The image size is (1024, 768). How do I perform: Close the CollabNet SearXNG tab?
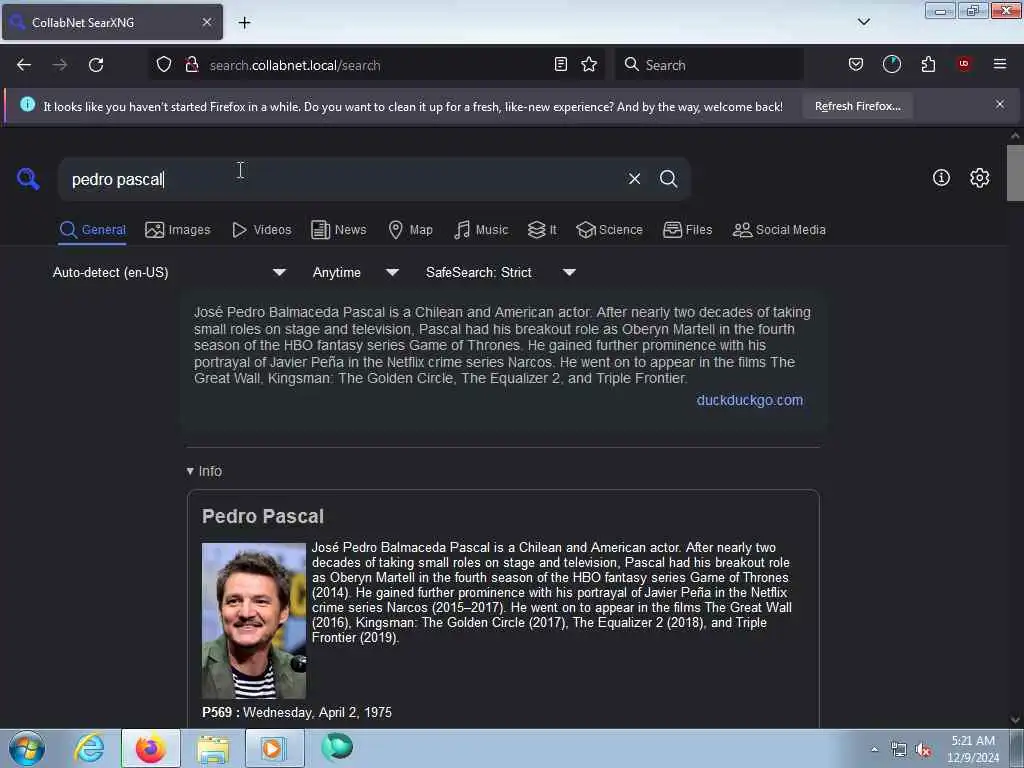[207, 22]
